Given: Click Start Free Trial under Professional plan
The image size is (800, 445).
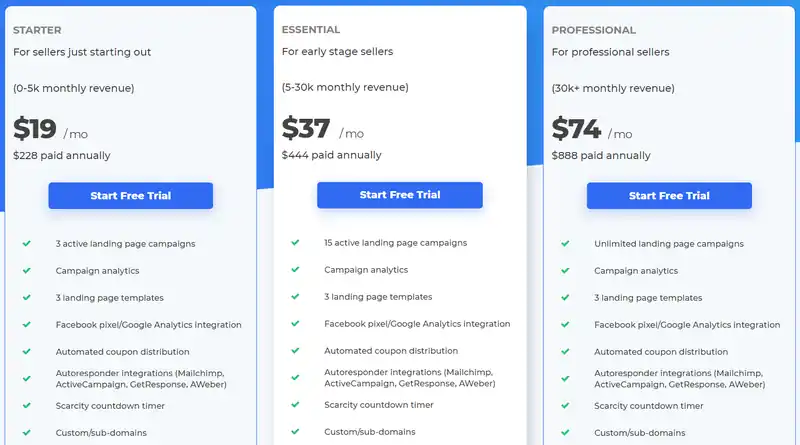Looking at the screenshot, I should [x=669, y=195].
